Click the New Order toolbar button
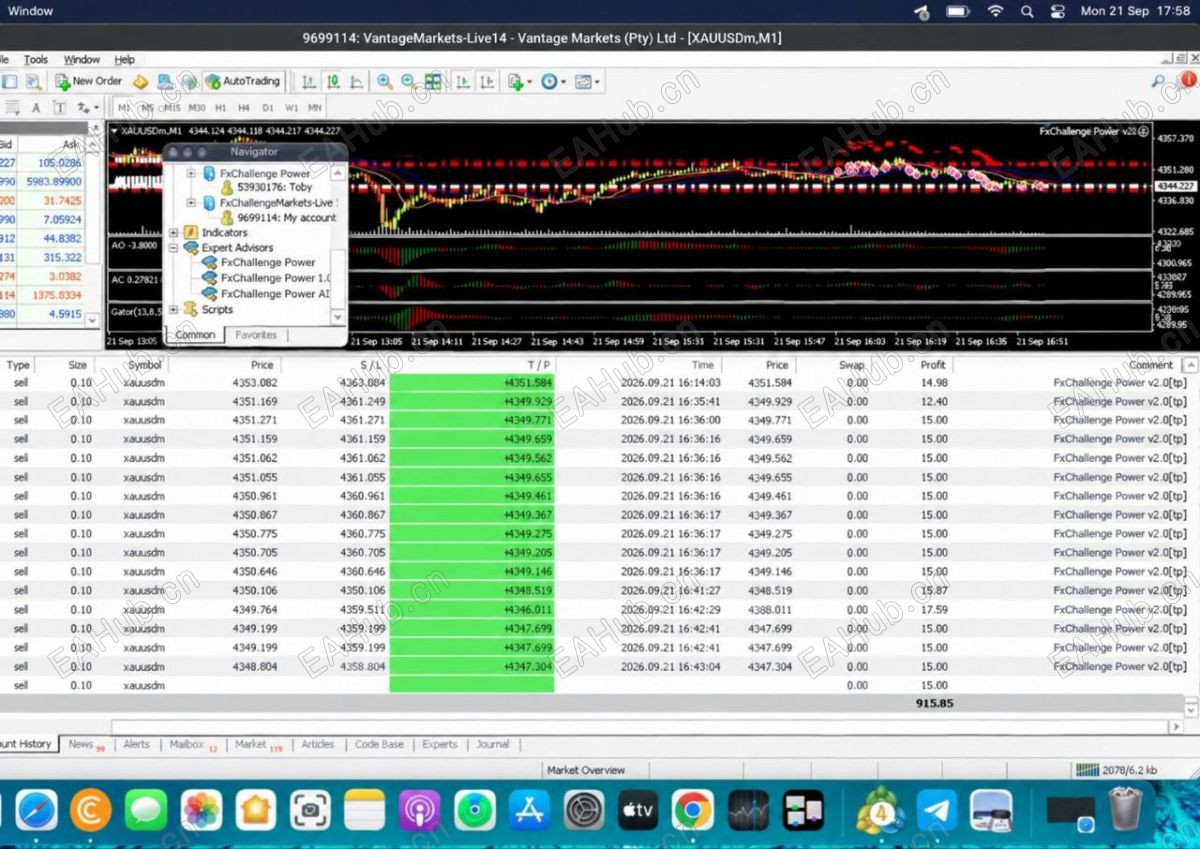The width and height of the screenshot is (1200, 849). [89, 81]
